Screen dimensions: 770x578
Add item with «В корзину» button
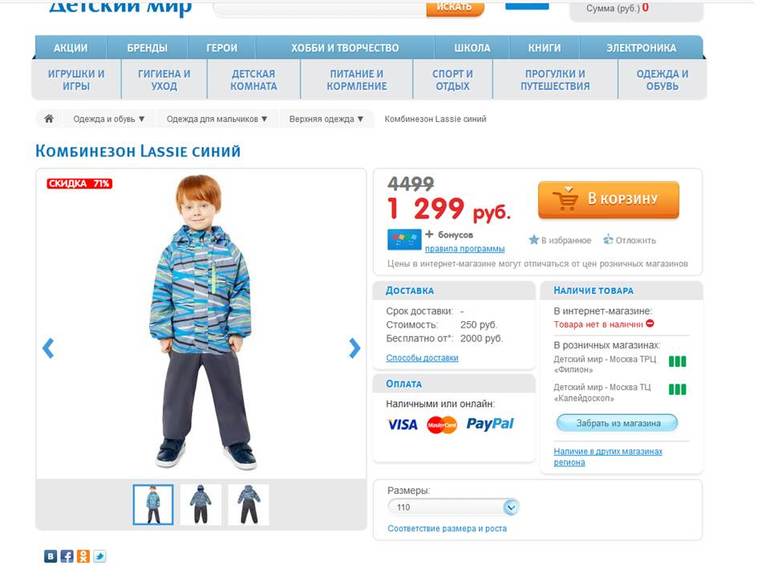click(608, 199)
